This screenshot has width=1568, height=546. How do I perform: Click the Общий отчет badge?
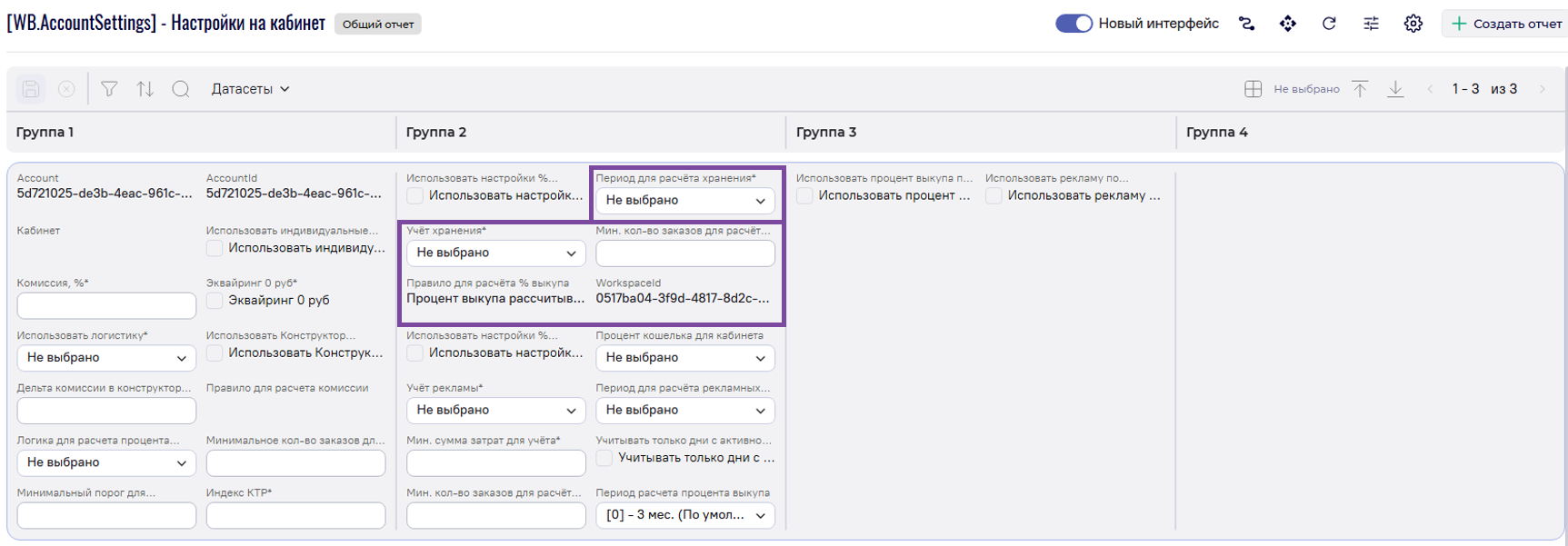click(x=378, y=25)
